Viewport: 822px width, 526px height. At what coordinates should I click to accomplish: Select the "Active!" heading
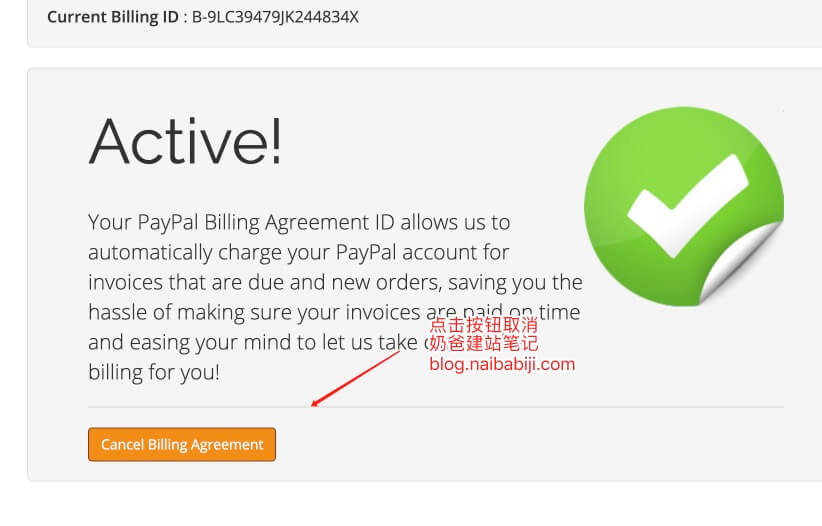[185, 142]
